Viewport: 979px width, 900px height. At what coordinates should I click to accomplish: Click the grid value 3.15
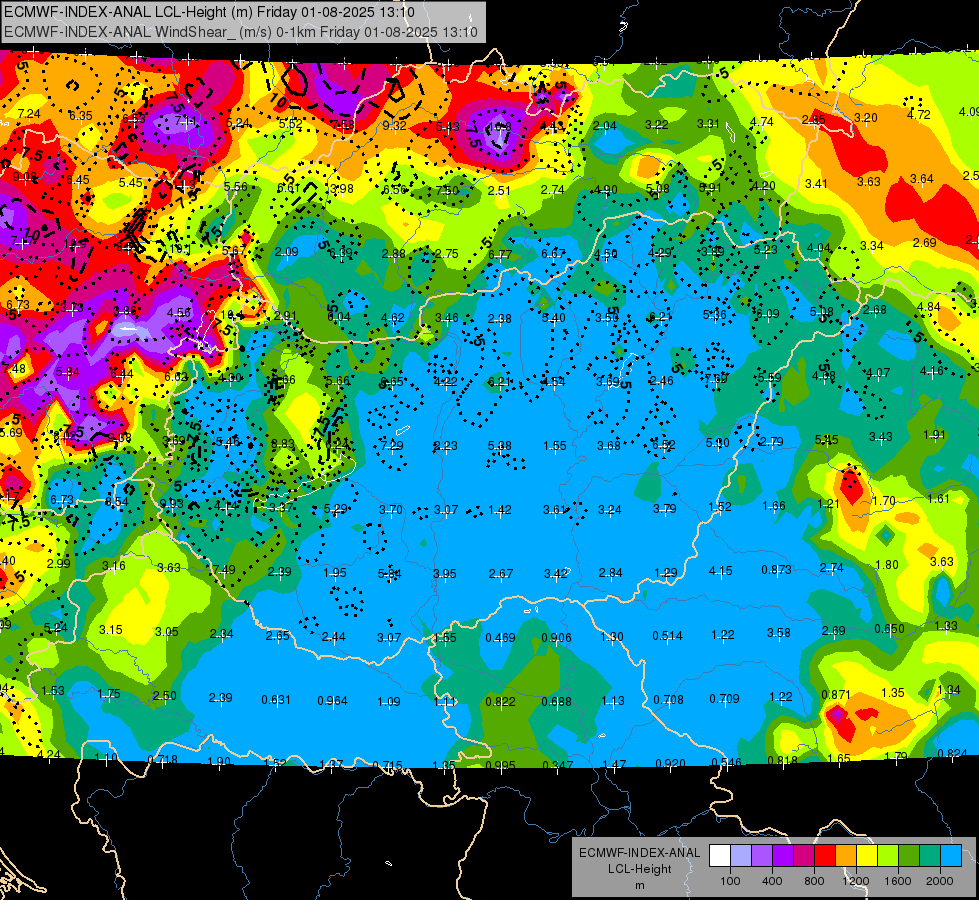pyautogui.click(x=111, y=630)
